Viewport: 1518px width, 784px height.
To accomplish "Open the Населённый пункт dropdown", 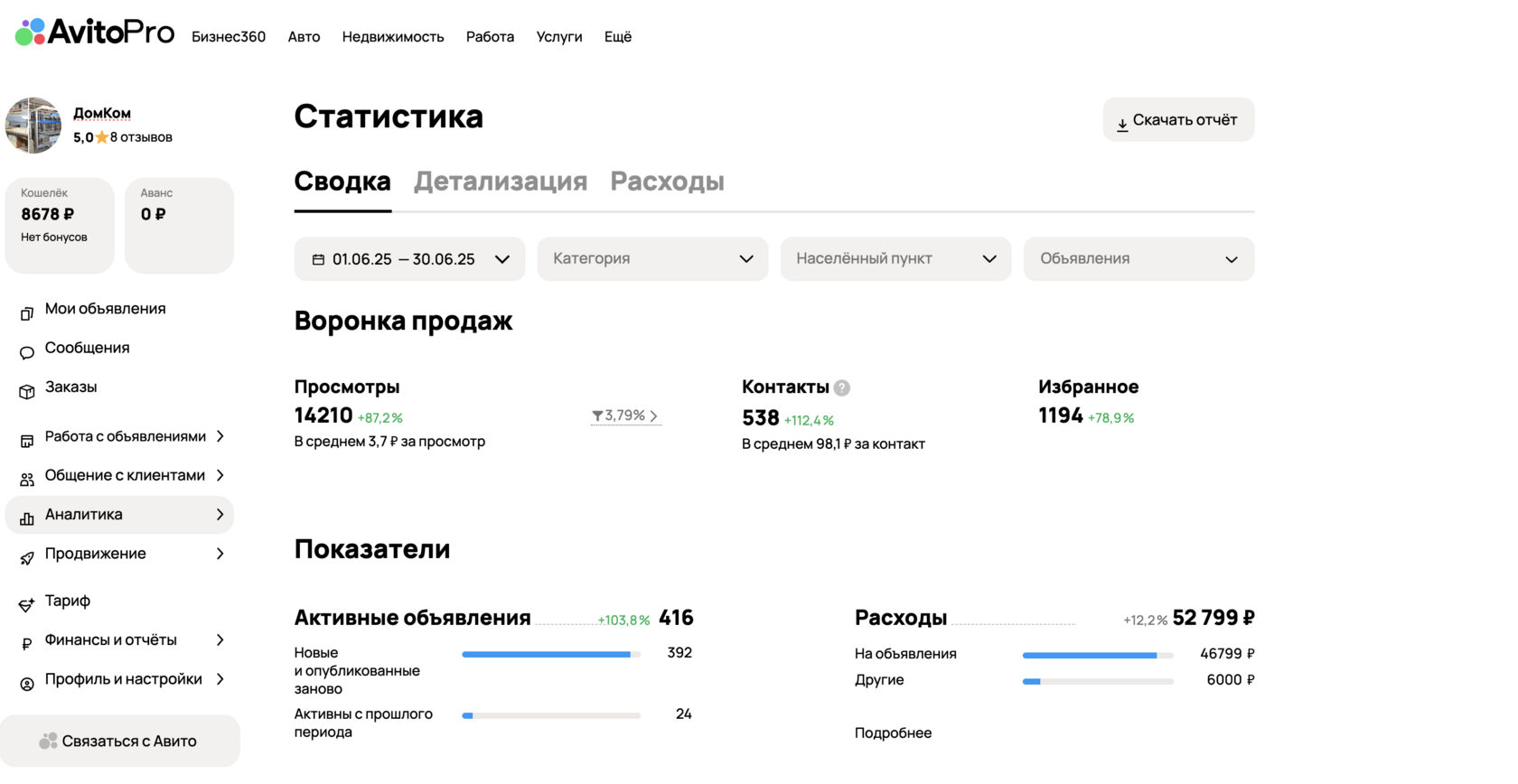I will pos(895,259).
